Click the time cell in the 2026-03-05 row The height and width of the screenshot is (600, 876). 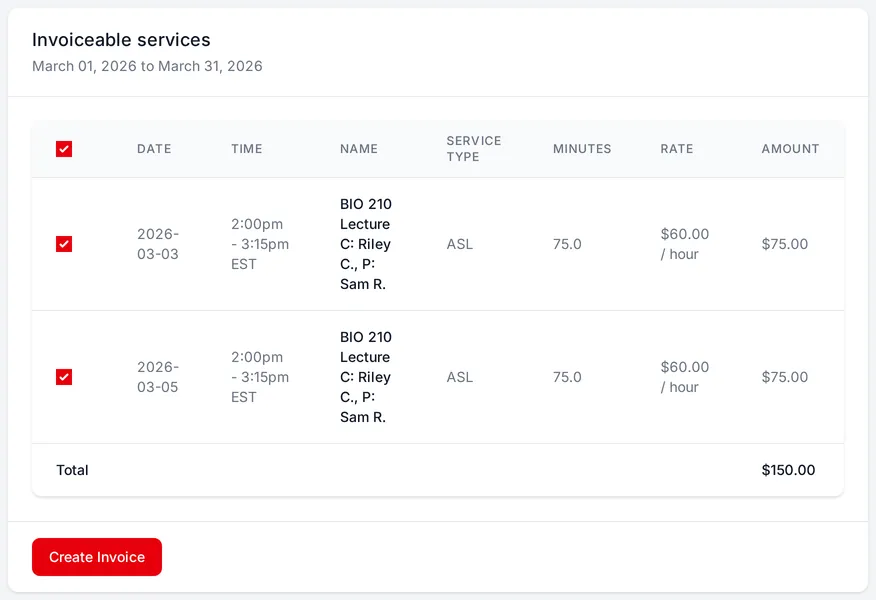260,377
